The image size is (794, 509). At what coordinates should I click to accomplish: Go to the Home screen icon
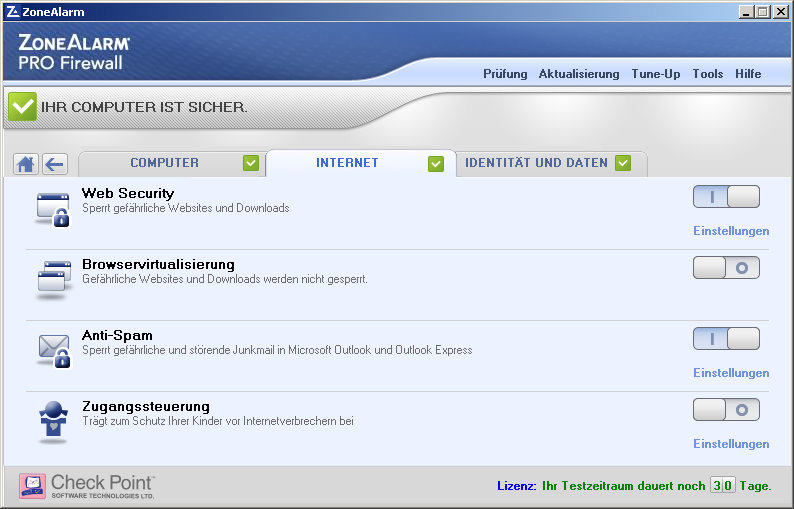tap(26, 164)
